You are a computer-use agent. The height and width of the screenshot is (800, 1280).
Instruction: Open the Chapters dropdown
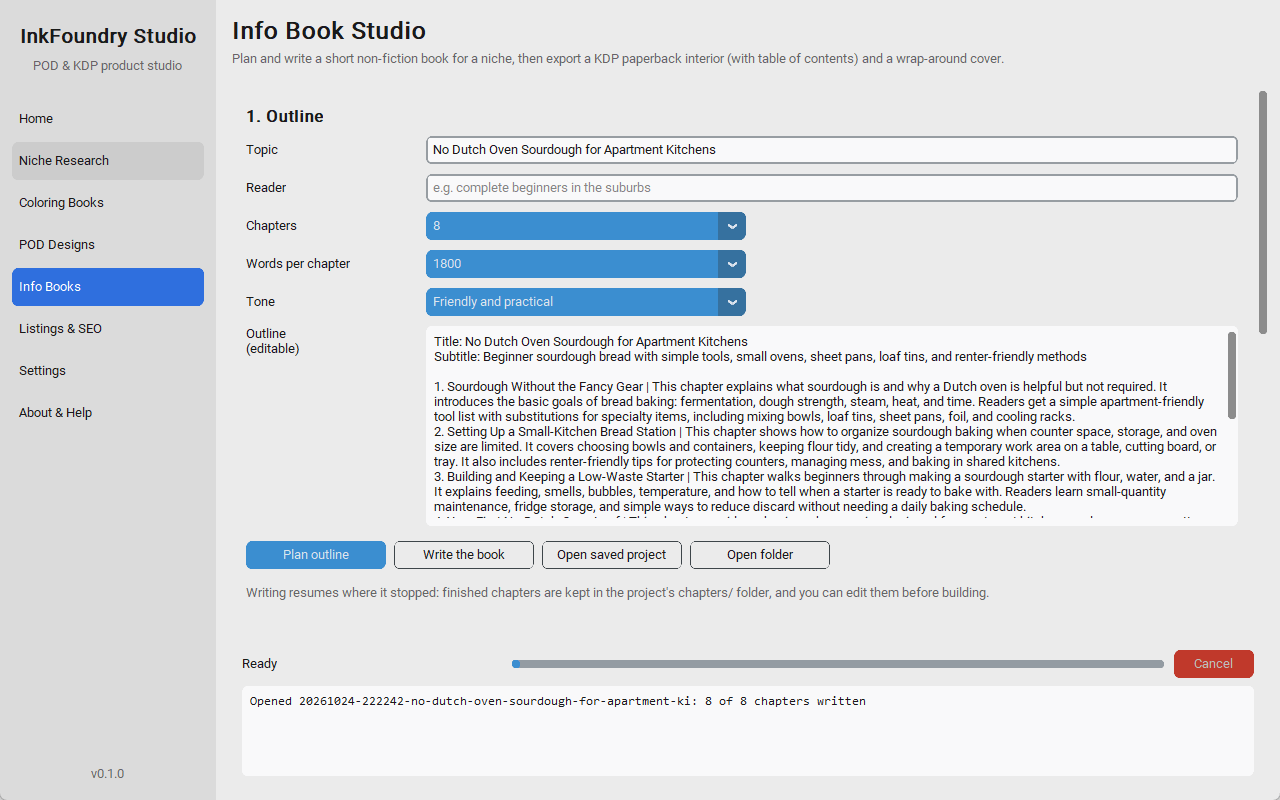(x=585, y=226)
